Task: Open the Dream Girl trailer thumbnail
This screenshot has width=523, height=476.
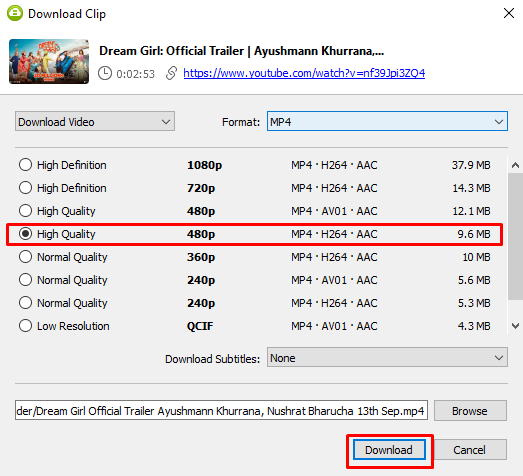Action: tap(49, 61)
